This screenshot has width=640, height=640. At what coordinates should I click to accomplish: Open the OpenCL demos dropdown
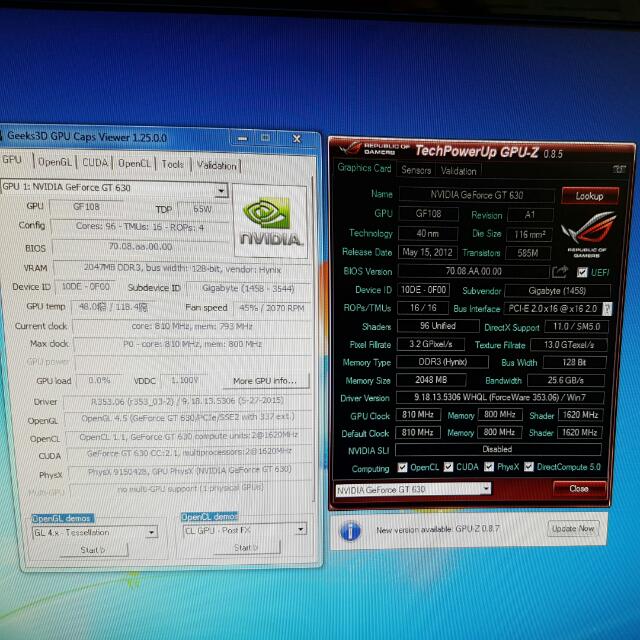300,529
